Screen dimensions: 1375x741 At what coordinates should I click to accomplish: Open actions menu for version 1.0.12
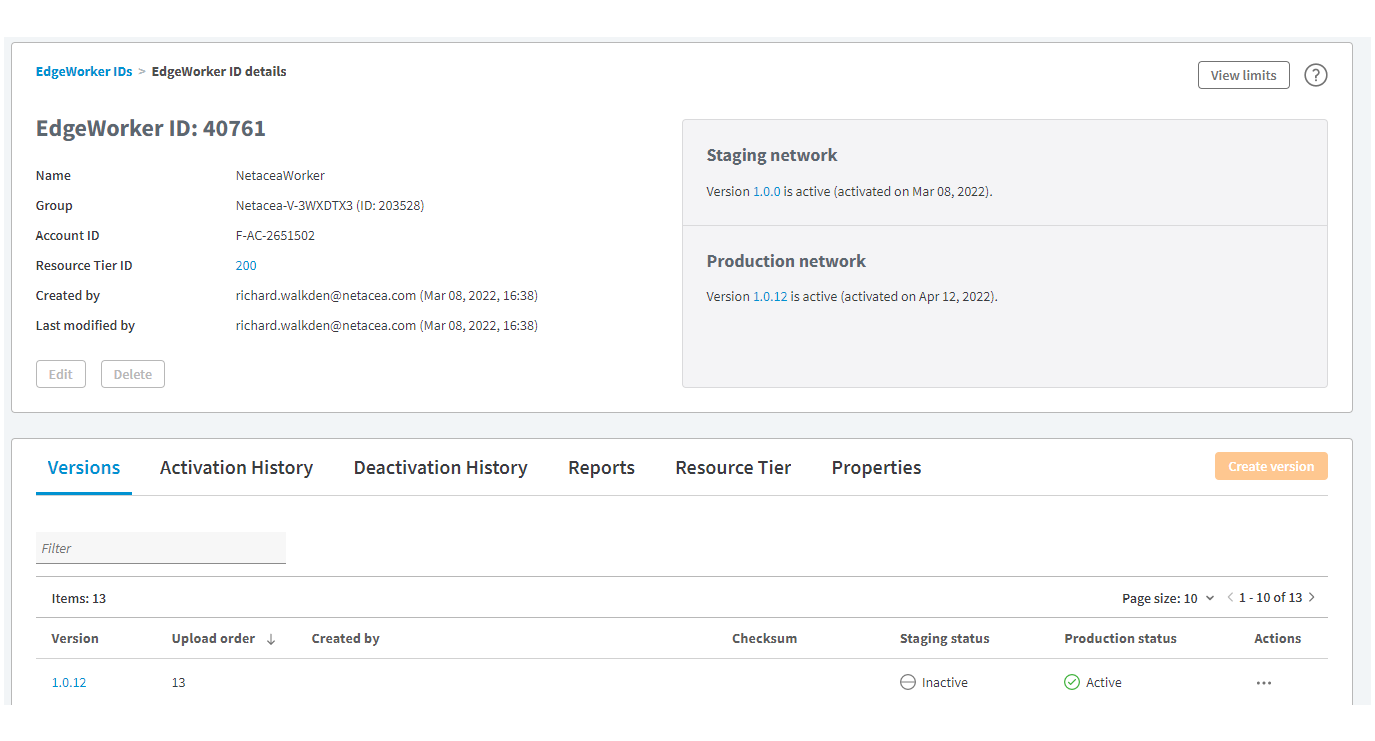1264,683
